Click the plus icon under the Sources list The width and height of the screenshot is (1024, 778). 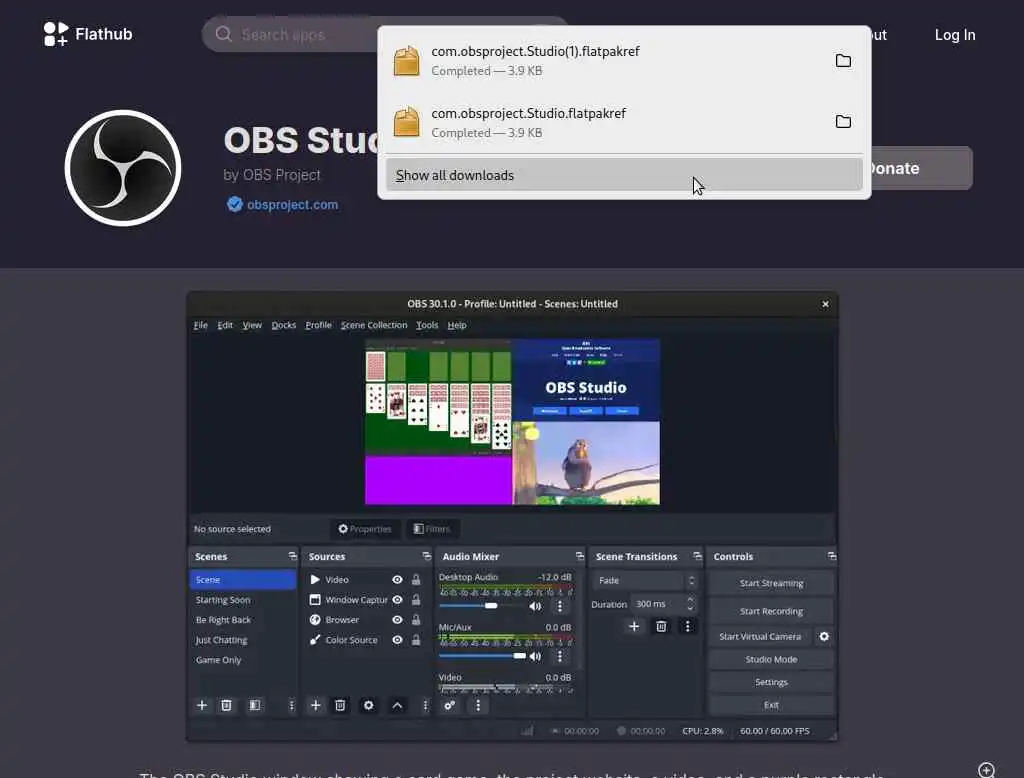point(315,705)
